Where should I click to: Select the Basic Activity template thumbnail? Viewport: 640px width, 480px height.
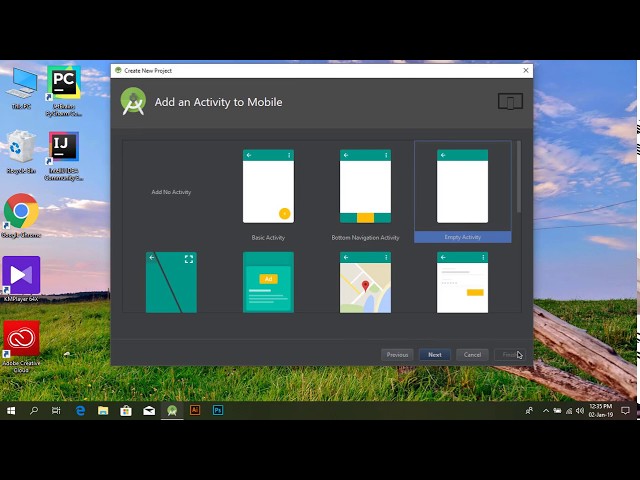pyautogui.click(x=268, y=186)
